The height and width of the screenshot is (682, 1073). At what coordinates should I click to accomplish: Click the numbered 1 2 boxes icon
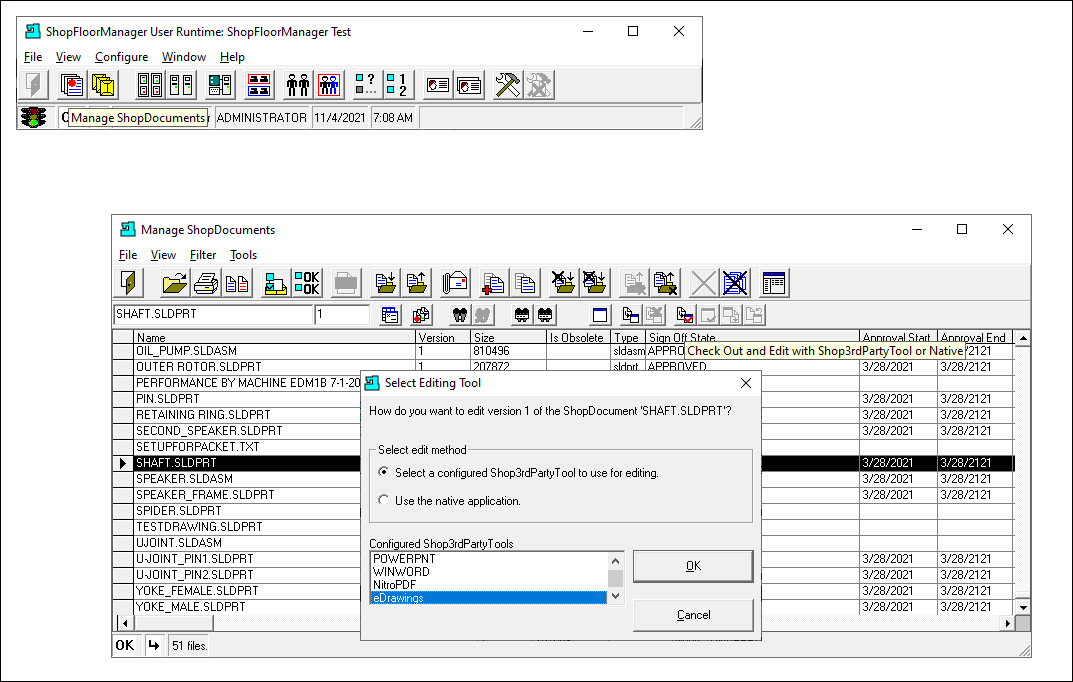[397, 85]
